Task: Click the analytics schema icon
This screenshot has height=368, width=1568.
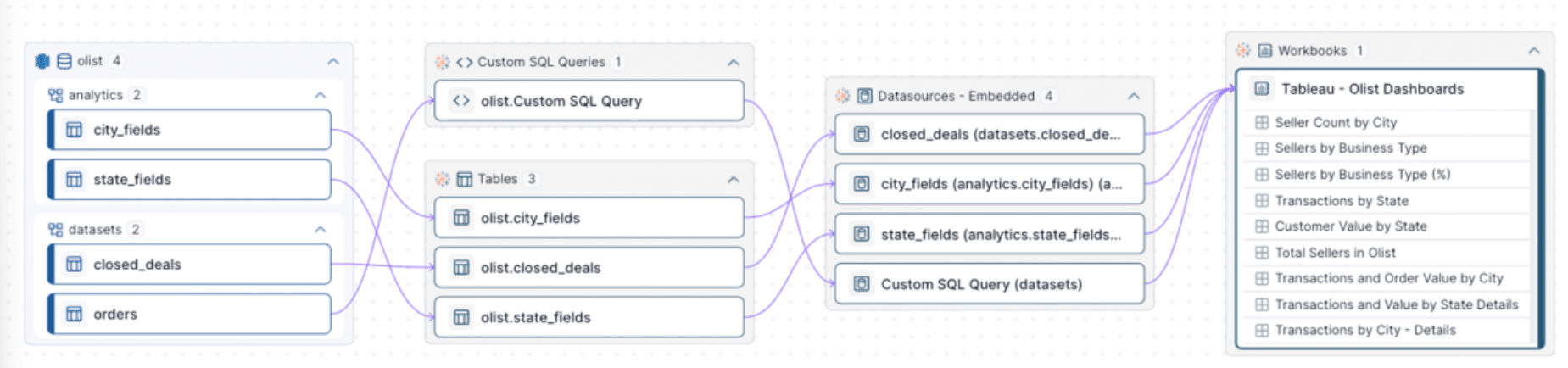Action: (55, 95)
